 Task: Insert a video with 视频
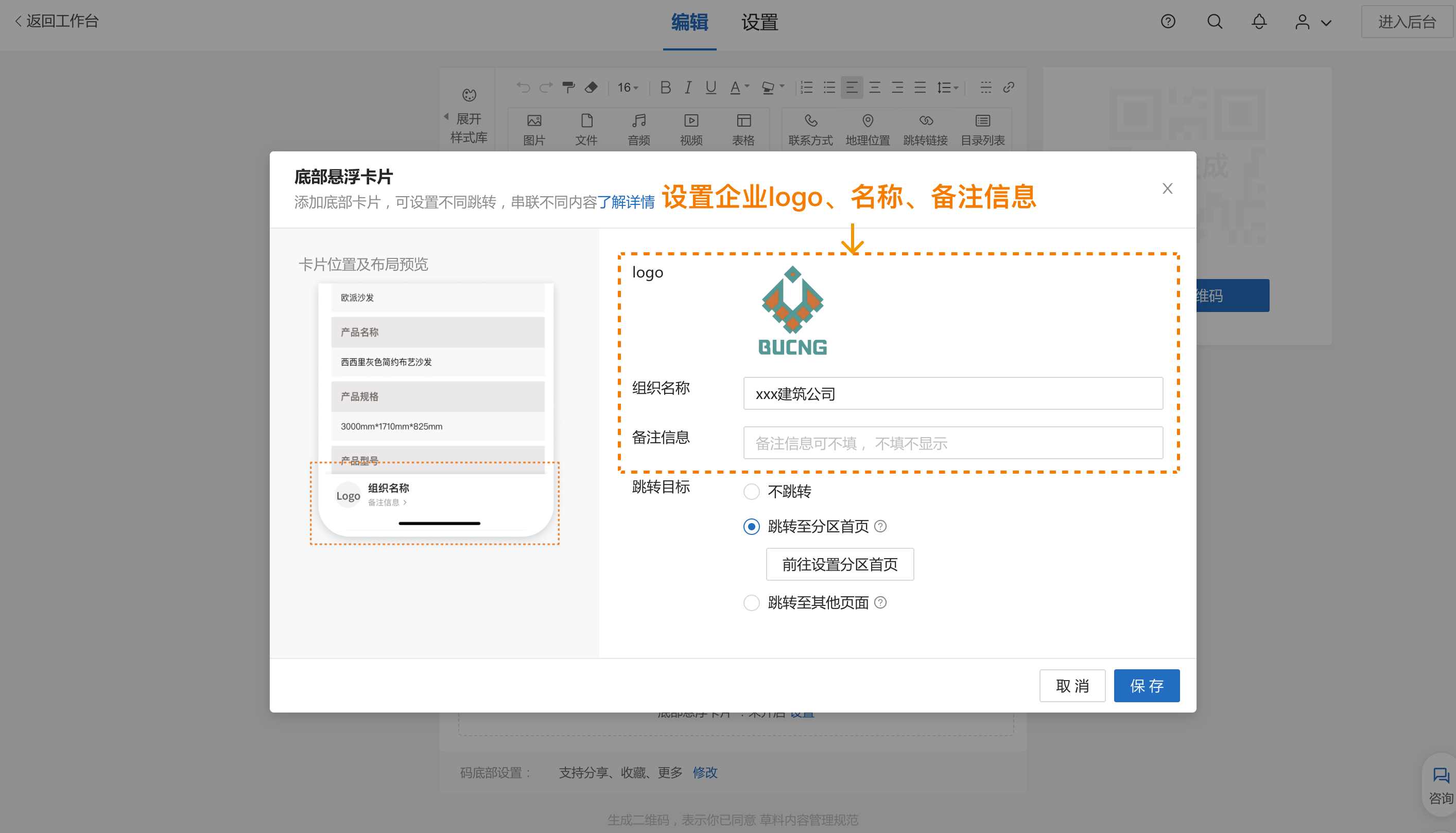coord(691,130)
